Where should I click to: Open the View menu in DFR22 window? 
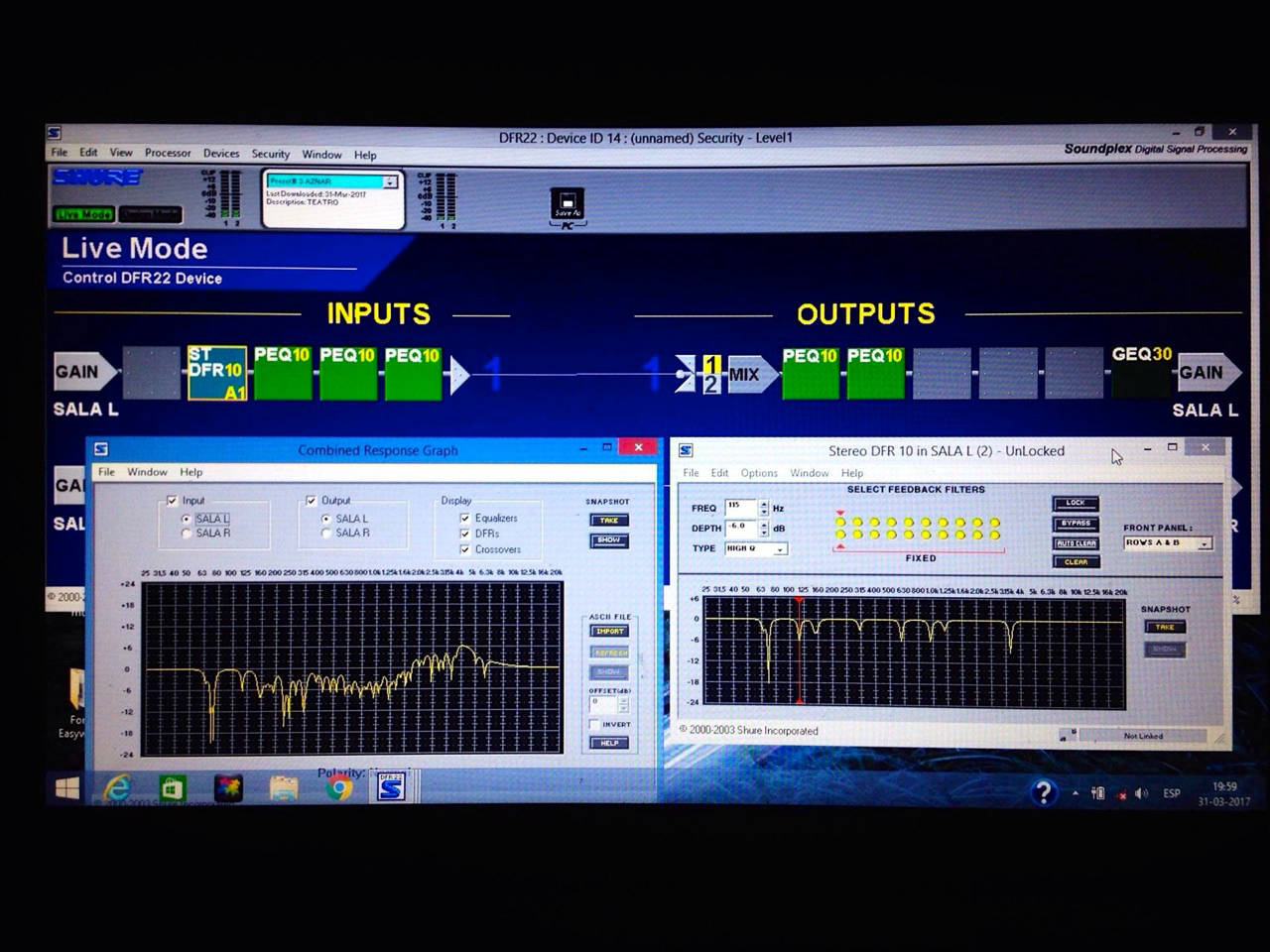pyautogui.click(x=121, y=153)
